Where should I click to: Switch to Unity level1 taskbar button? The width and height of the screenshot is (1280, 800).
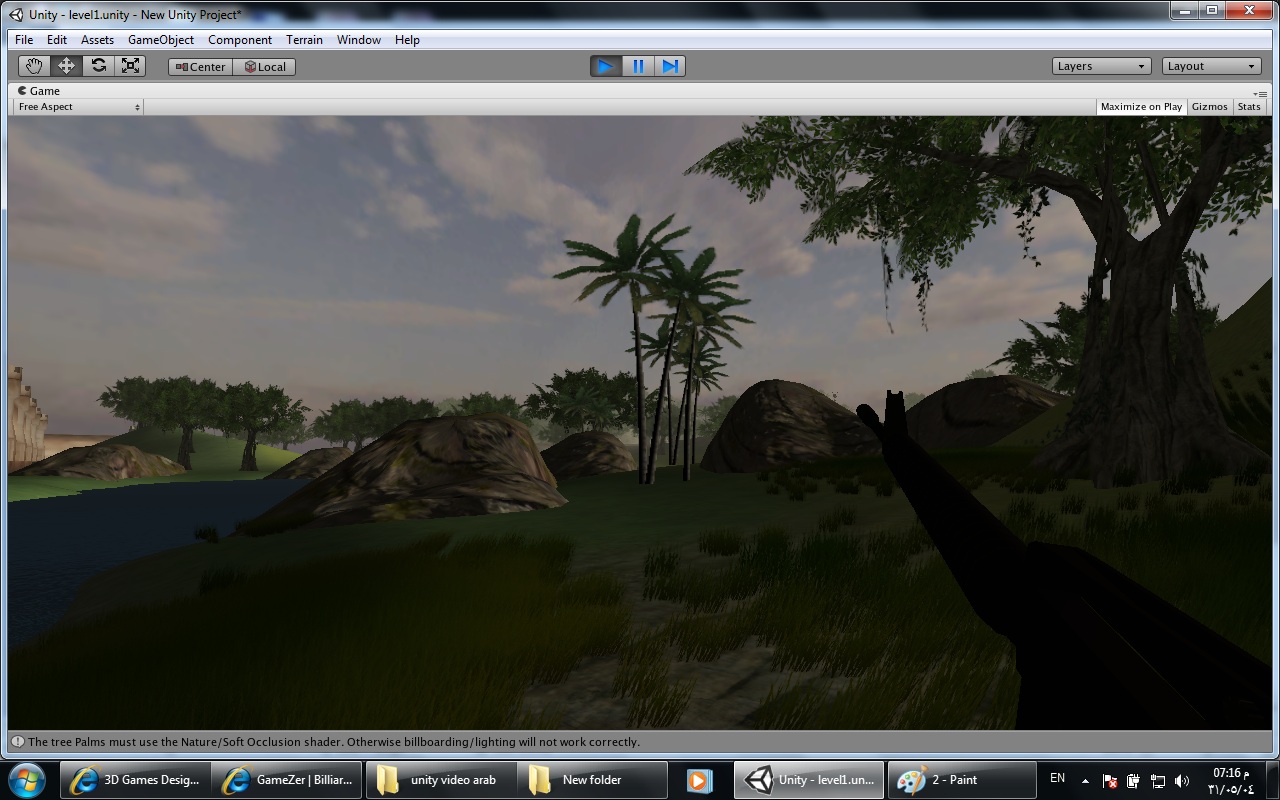(809, 780)
